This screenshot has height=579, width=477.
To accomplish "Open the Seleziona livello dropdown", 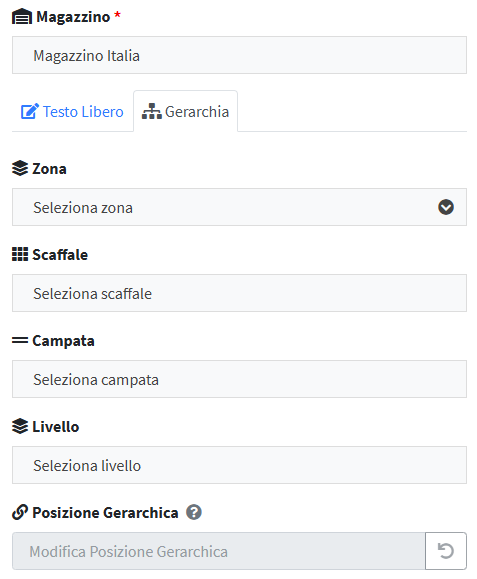I will (239, 465).
